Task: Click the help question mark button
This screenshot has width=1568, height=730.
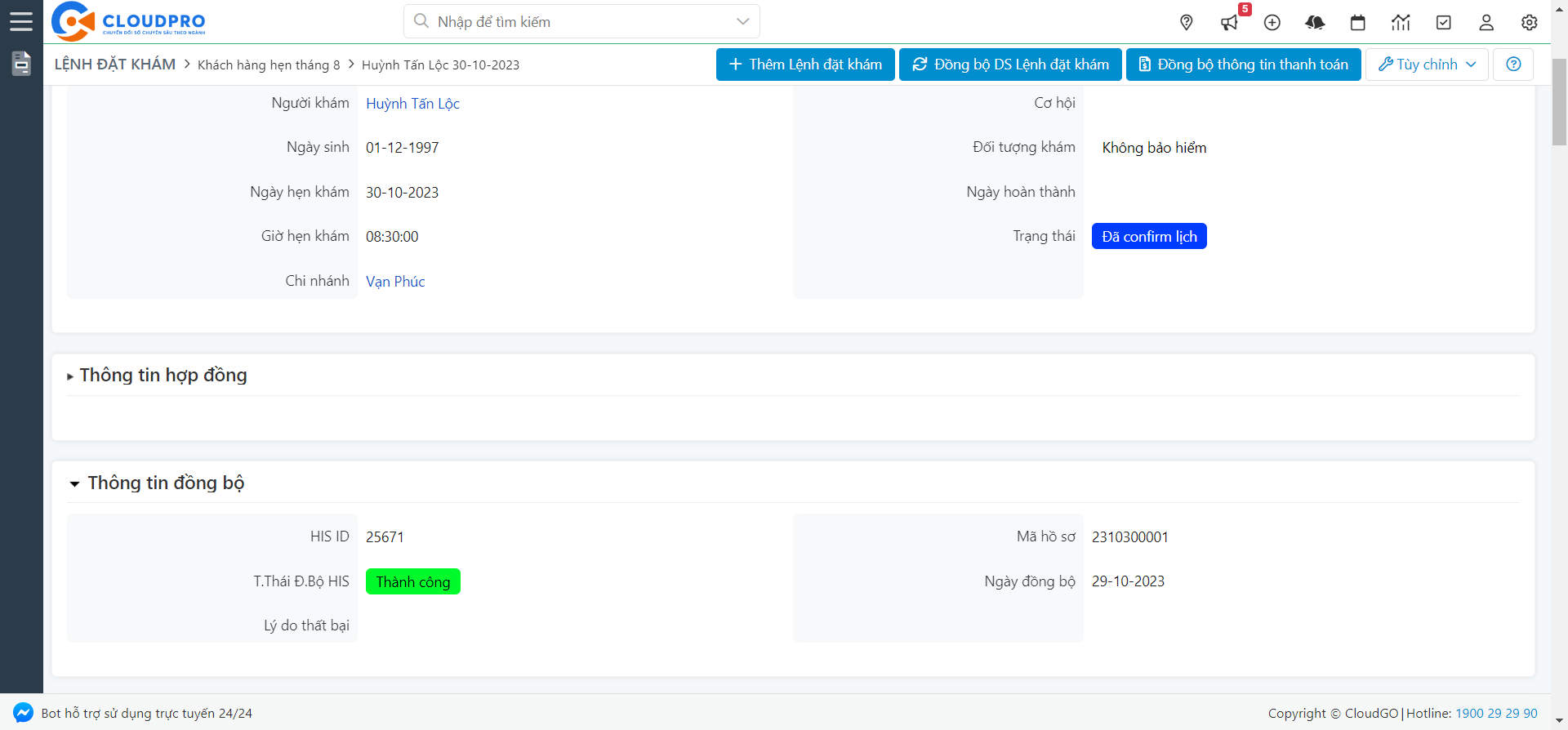Action: coord(1513,65)
